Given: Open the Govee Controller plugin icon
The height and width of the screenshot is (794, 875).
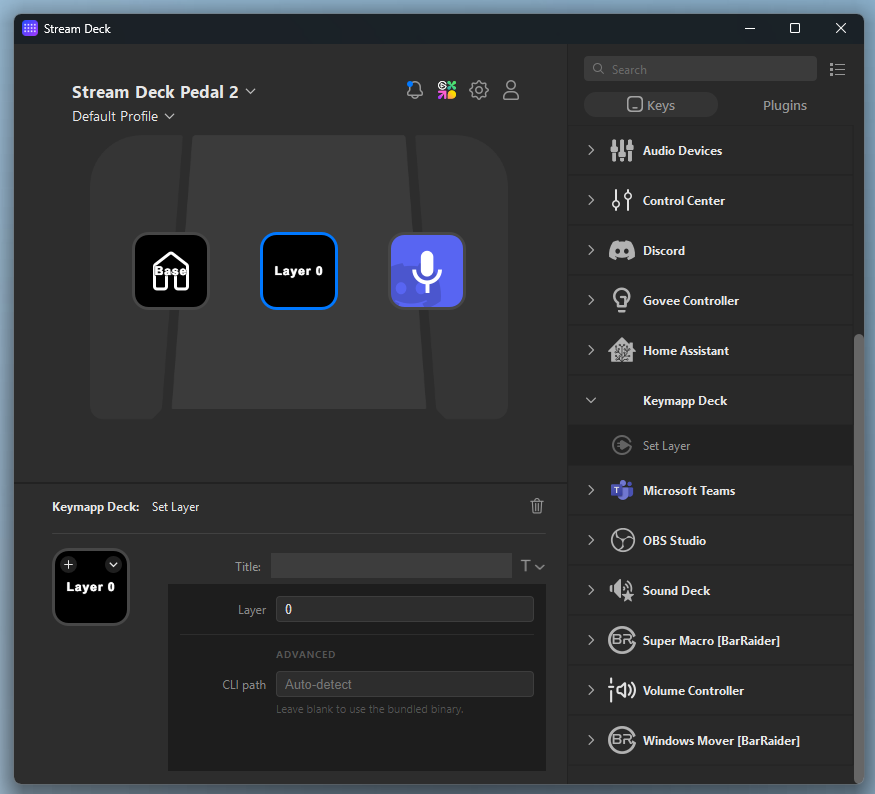Looking at the screenshot, I should pyautogui.click(x=621, y=300).
